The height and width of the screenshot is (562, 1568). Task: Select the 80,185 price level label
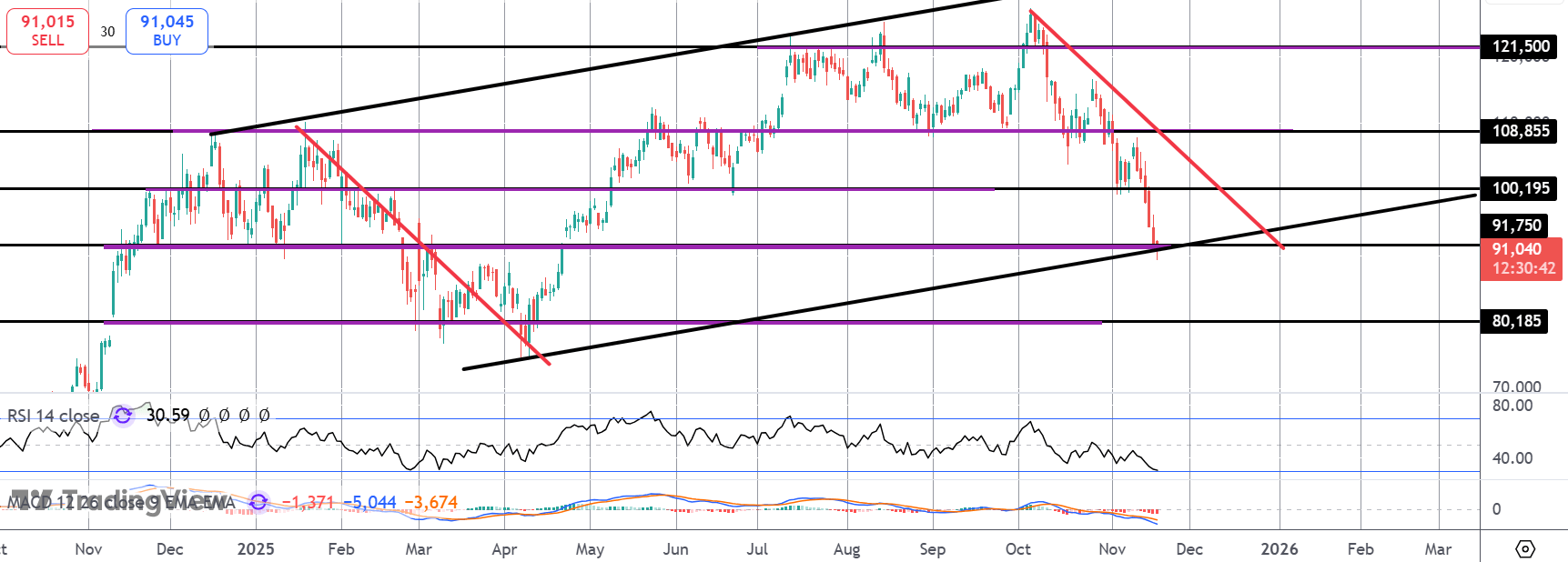[x=1516, y=321]
